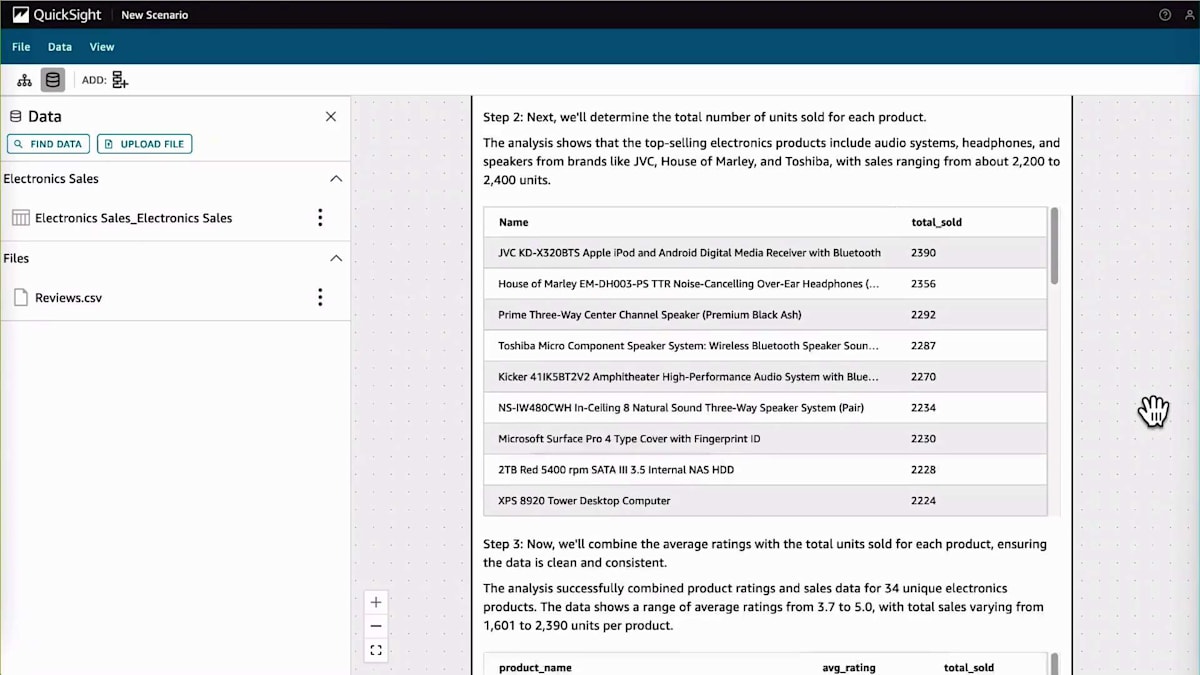Click the thread hierarchy toolbar icon
The width and height of the screenshot is (1200, 675).
point(25,80)
